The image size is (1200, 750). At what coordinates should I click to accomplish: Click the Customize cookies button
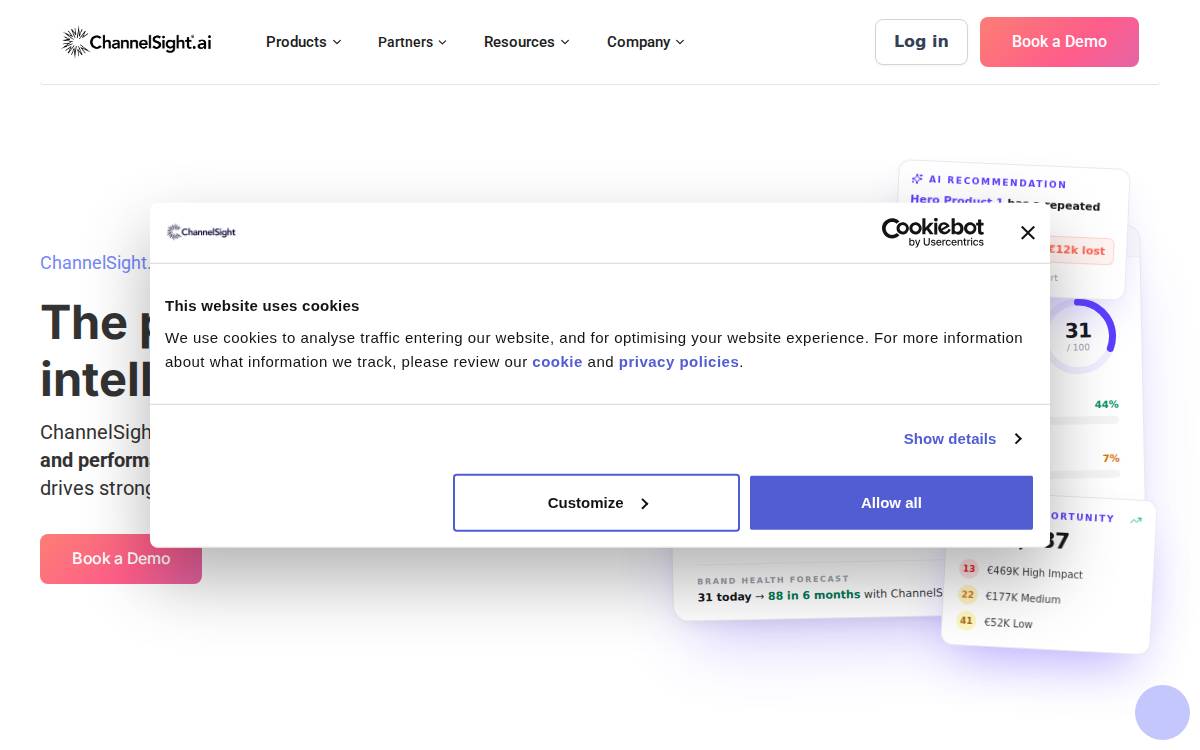point(596,503)
